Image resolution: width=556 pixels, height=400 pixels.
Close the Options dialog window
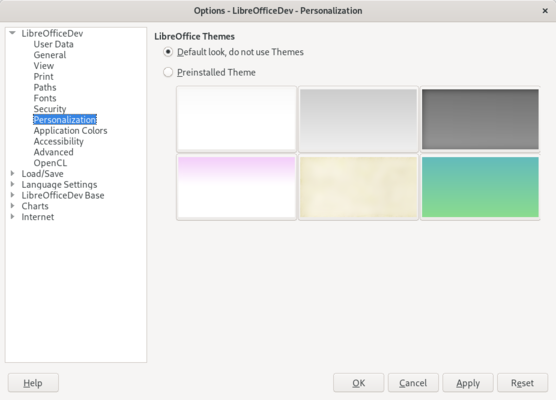pos(545,11)
